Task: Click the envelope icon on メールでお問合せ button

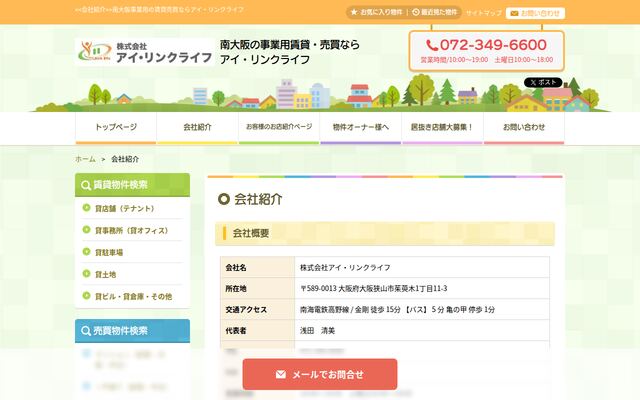Action: (280, 374)
